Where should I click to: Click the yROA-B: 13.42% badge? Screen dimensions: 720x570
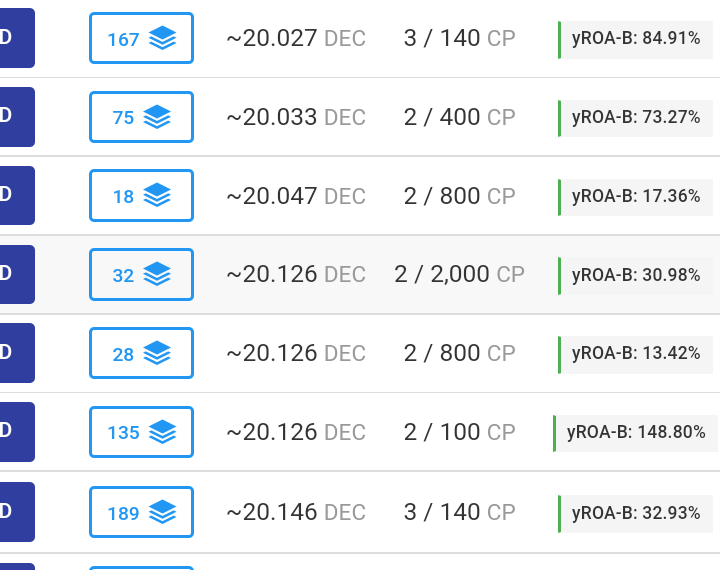pos(636,355)
